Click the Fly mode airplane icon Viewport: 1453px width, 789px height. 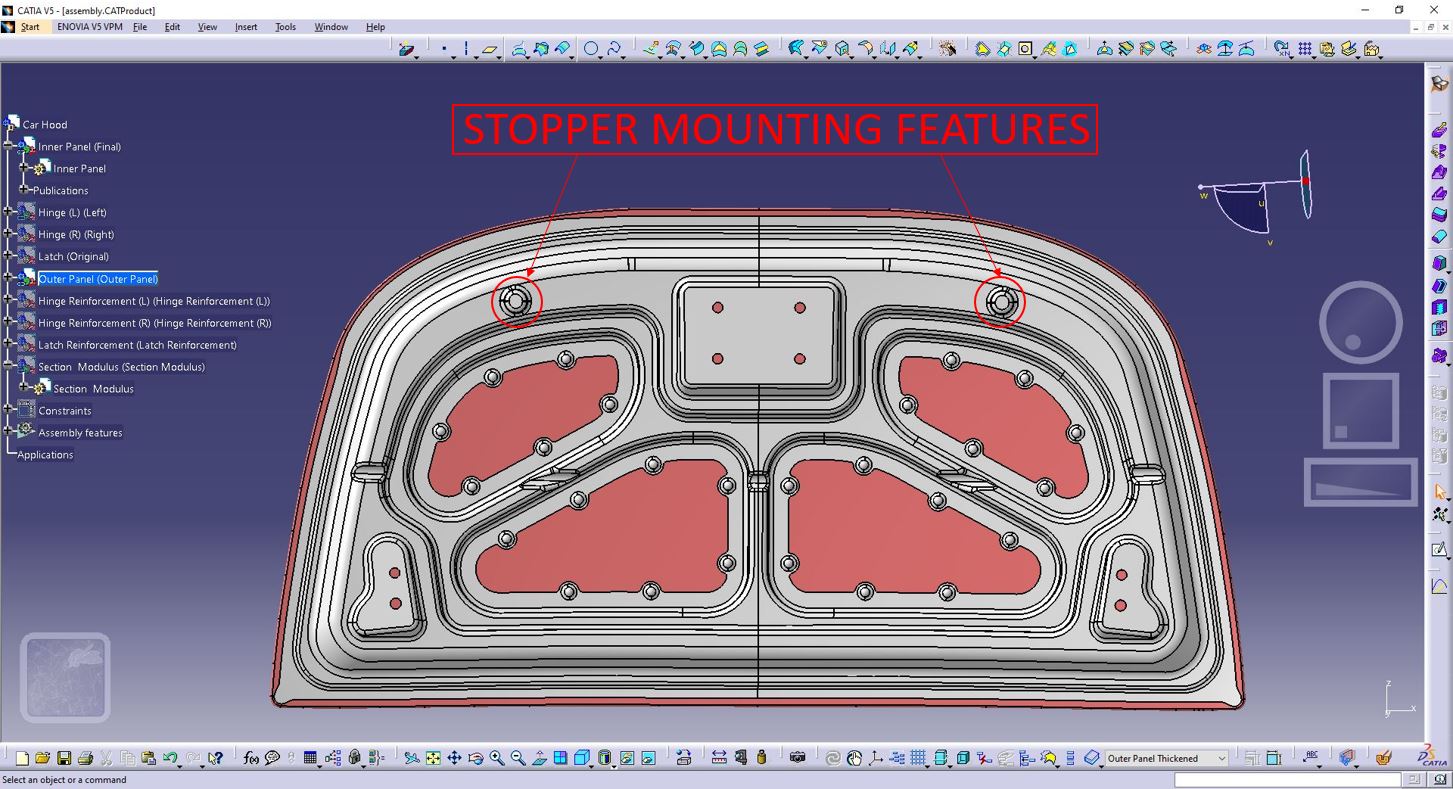pyautogui.click(x=411, y=758)
